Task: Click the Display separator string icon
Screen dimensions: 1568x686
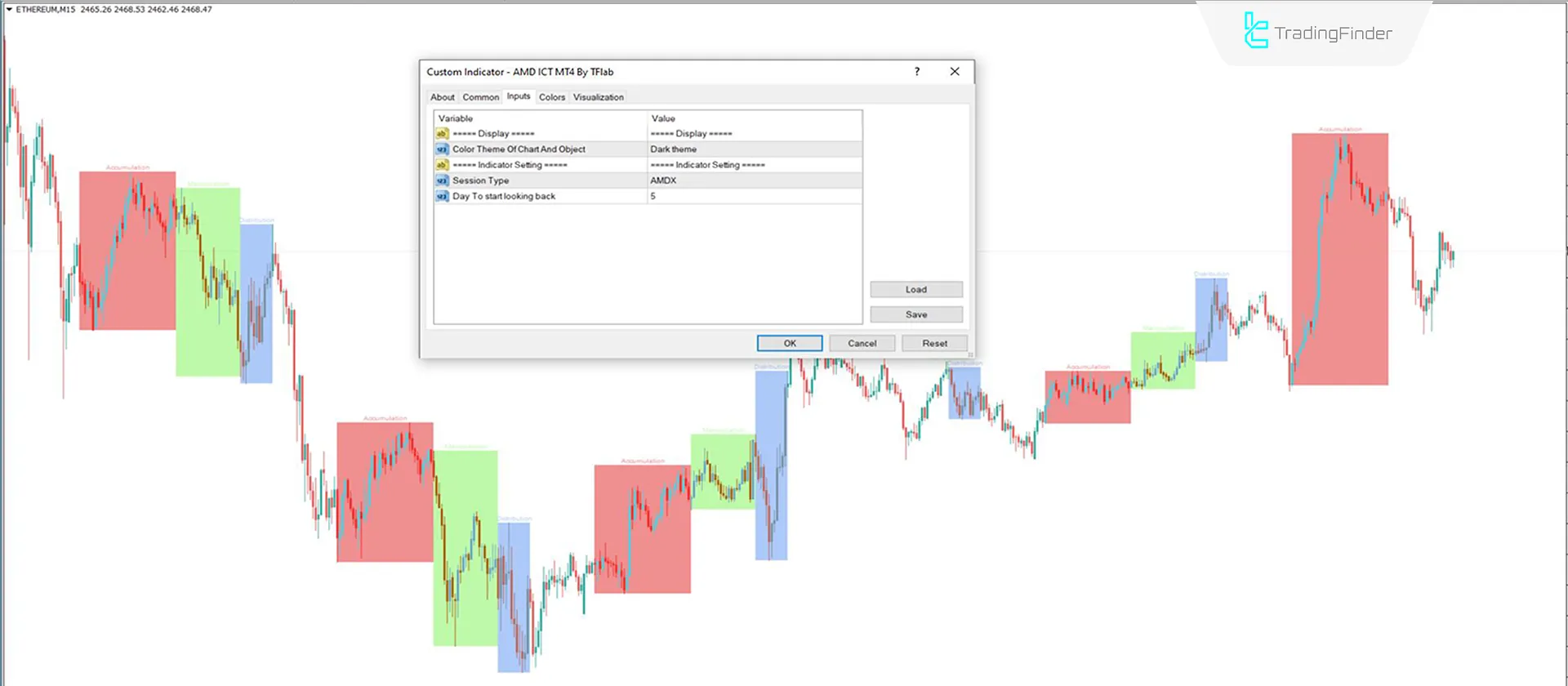Action: coord(442,134)
